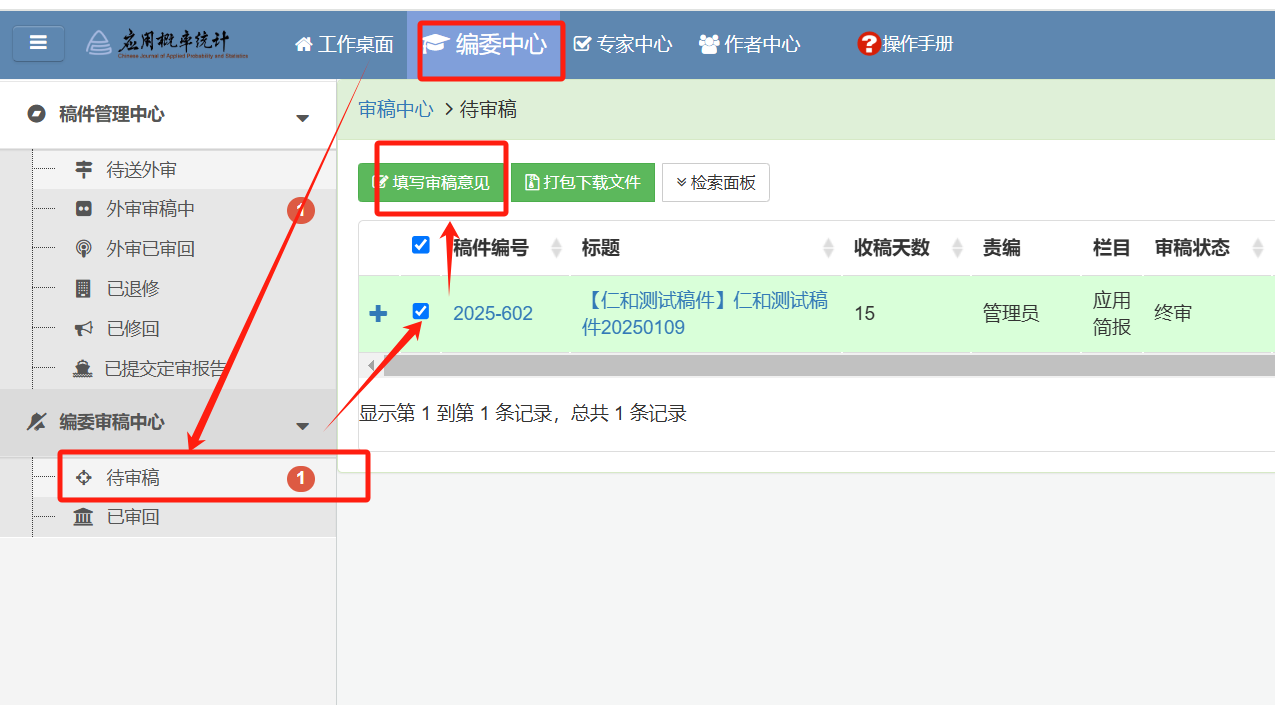This screenshot has height=705, width=1275.
Task: Open manuscript link 2025-602
Action: point(493,312)
